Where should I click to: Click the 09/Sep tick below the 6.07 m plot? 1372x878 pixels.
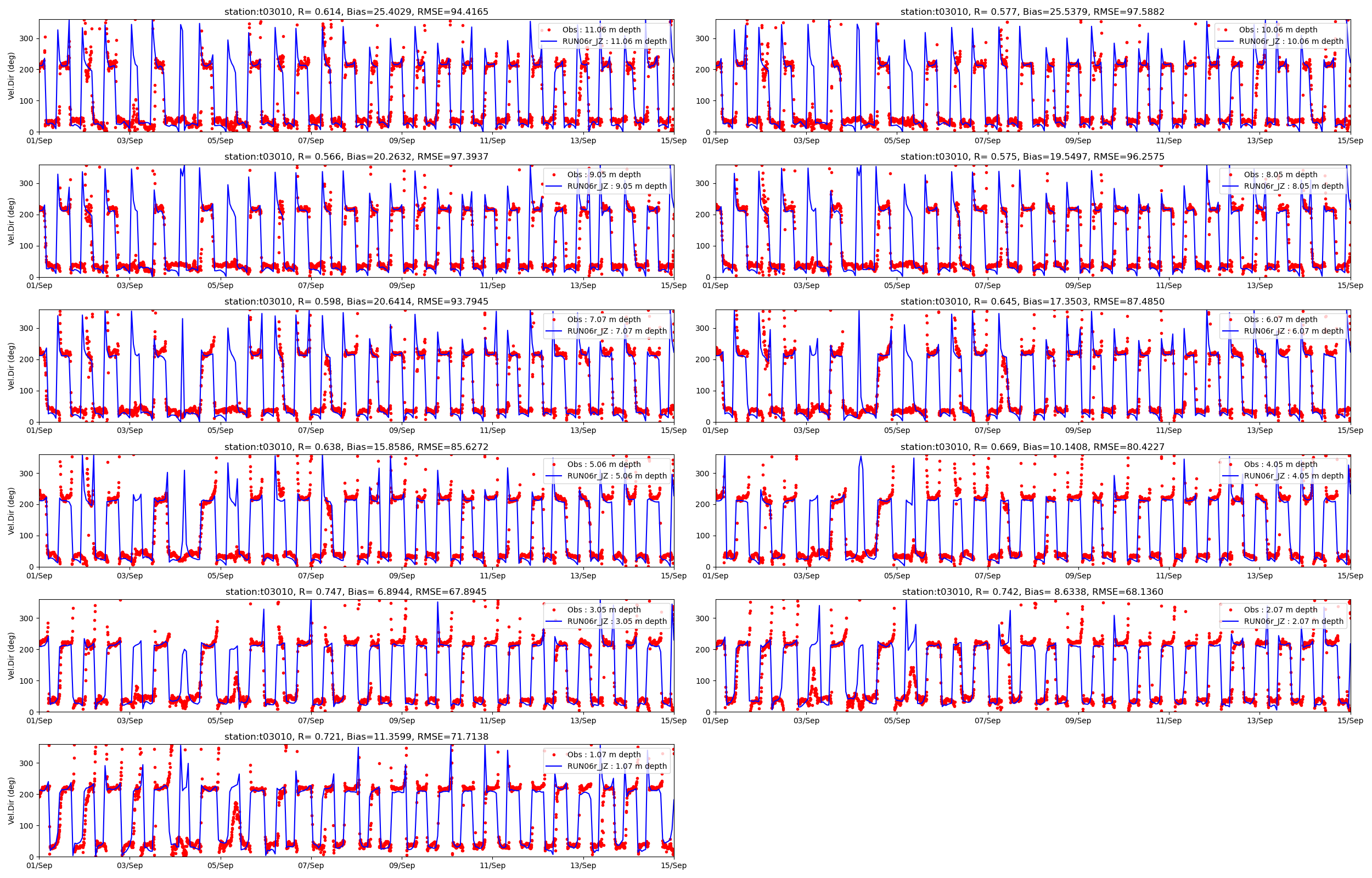(x=1078, y=430)
